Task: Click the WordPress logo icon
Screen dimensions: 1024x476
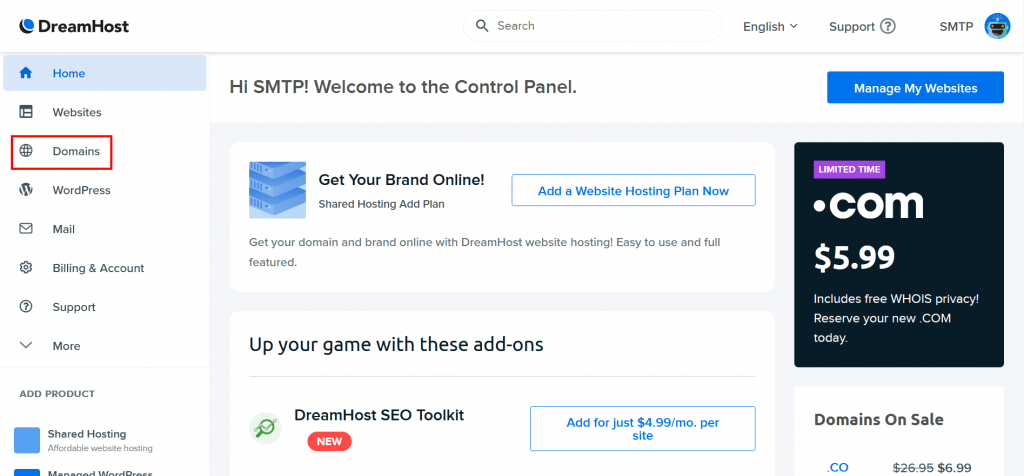Action: (26, 190)
